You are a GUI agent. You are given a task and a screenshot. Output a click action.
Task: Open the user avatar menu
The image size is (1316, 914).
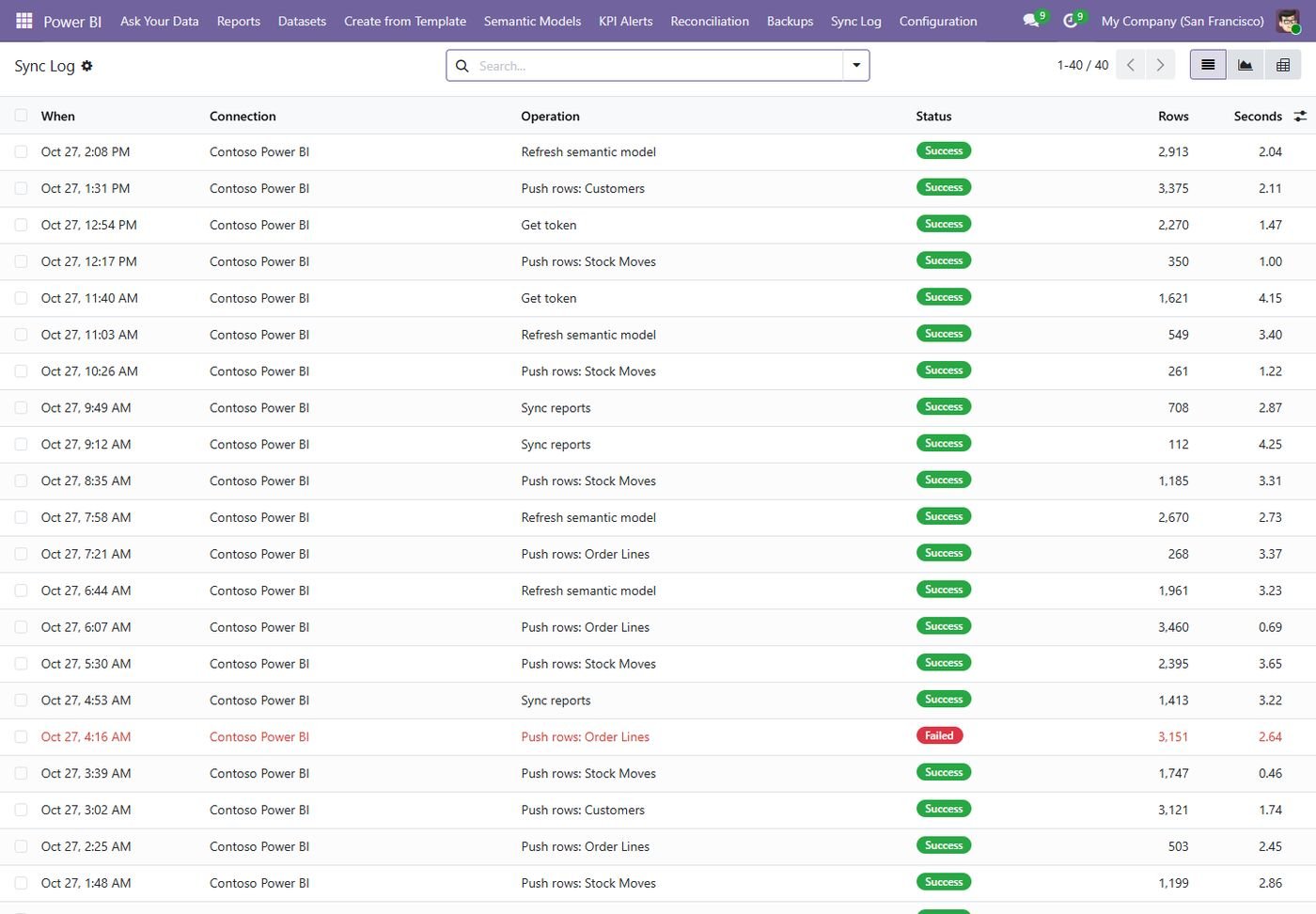coord(1288,21)
